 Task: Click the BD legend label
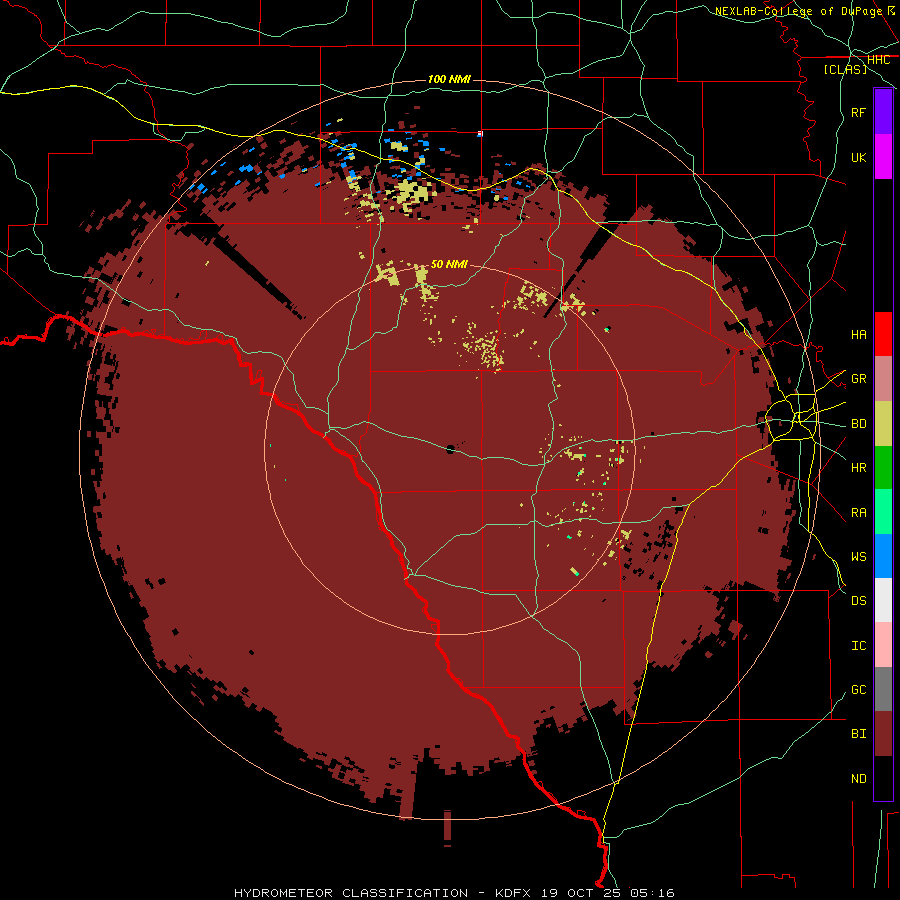pyautogui.click(x=858, y=424)
